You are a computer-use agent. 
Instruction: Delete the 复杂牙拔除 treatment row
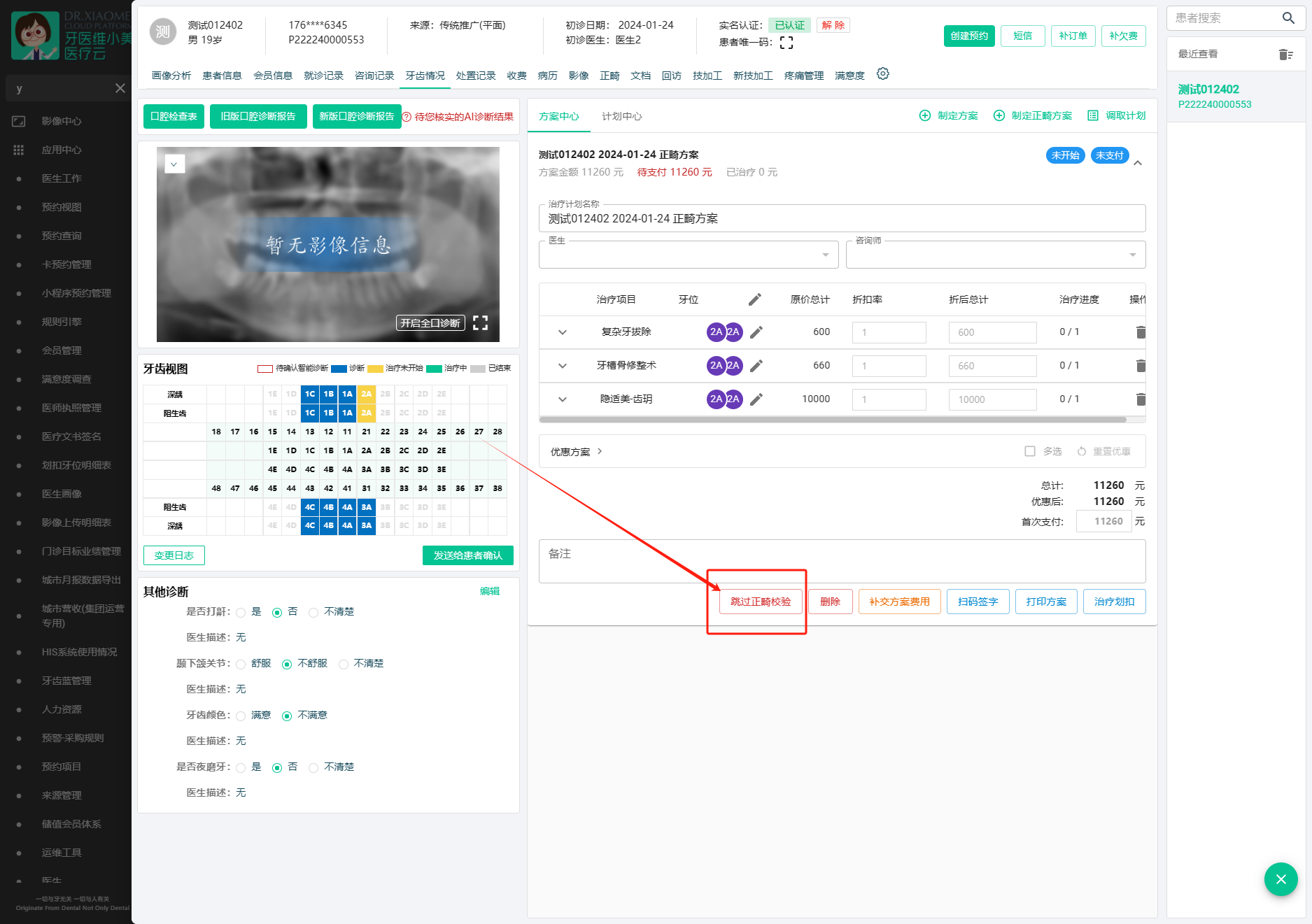point(1140,332)
